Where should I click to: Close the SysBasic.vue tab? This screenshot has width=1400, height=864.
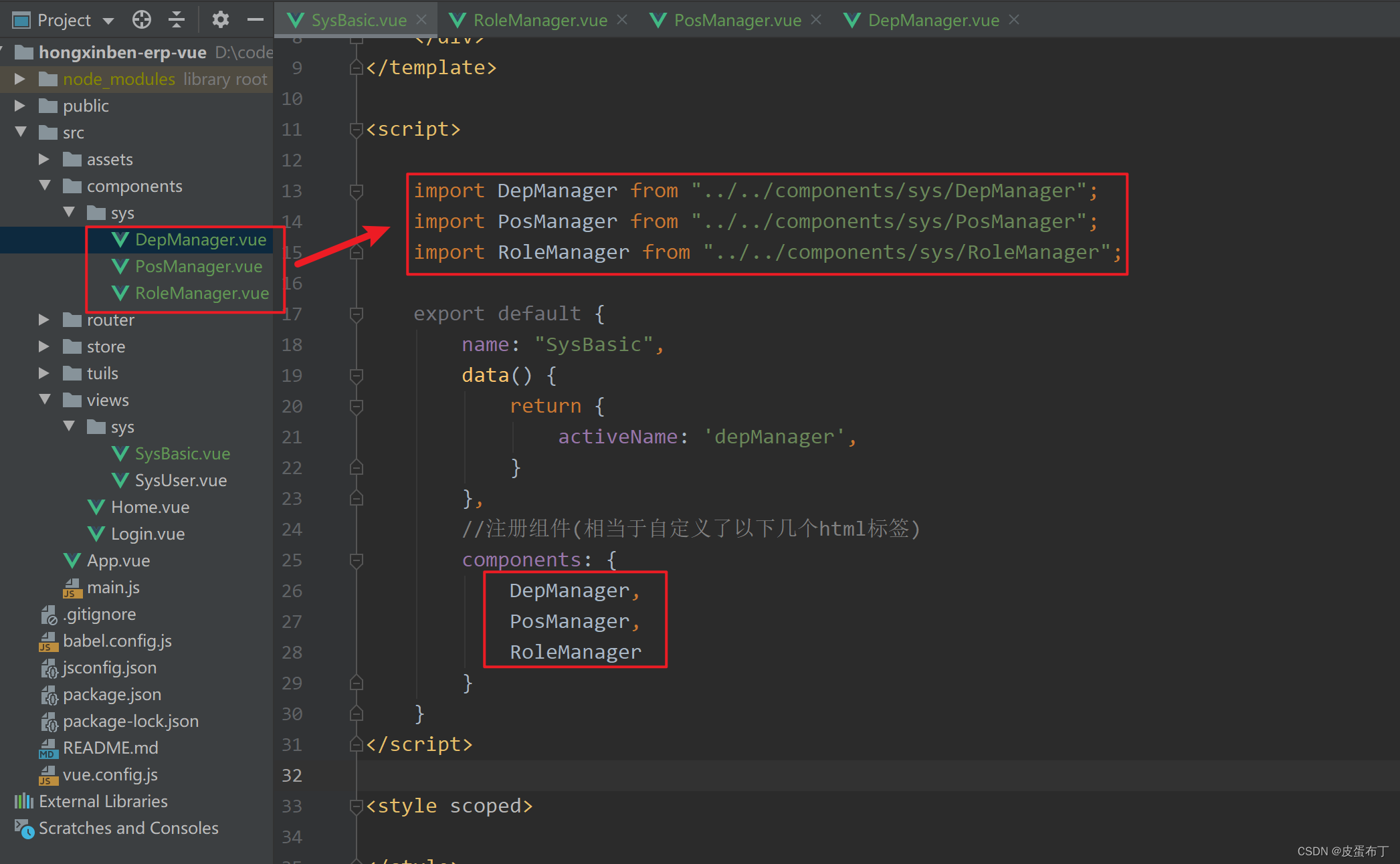coord(421,20)
